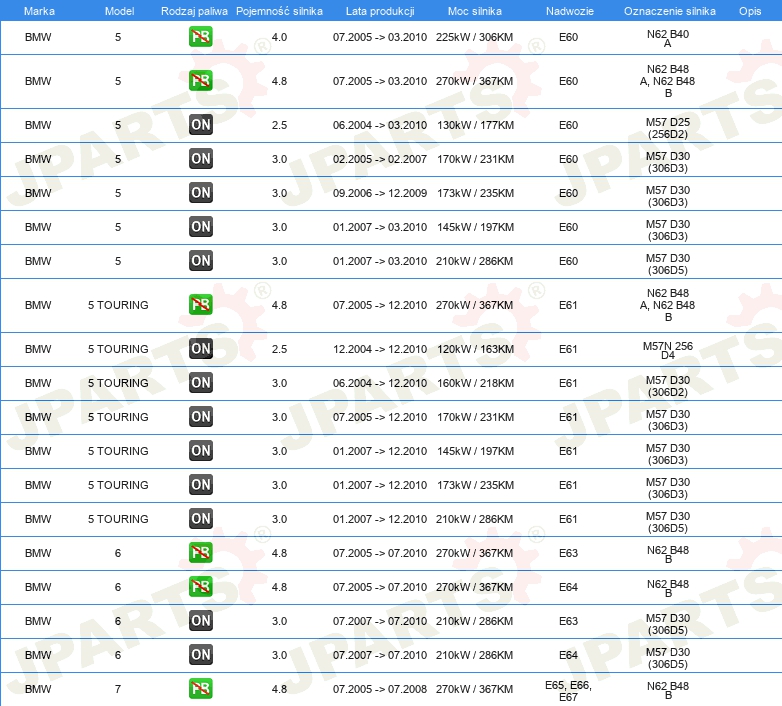The width and height of the screenshot is (782, 706).
Task: Click the N62 B40 A engine code cell
Action: 668,37
